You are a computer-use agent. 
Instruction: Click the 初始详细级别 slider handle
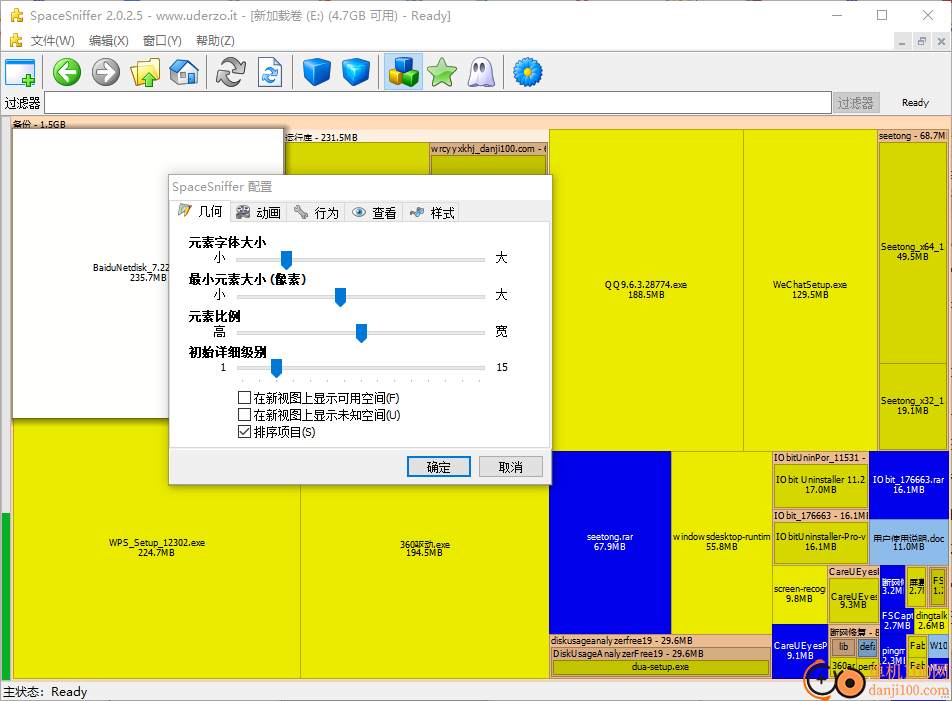276,368
